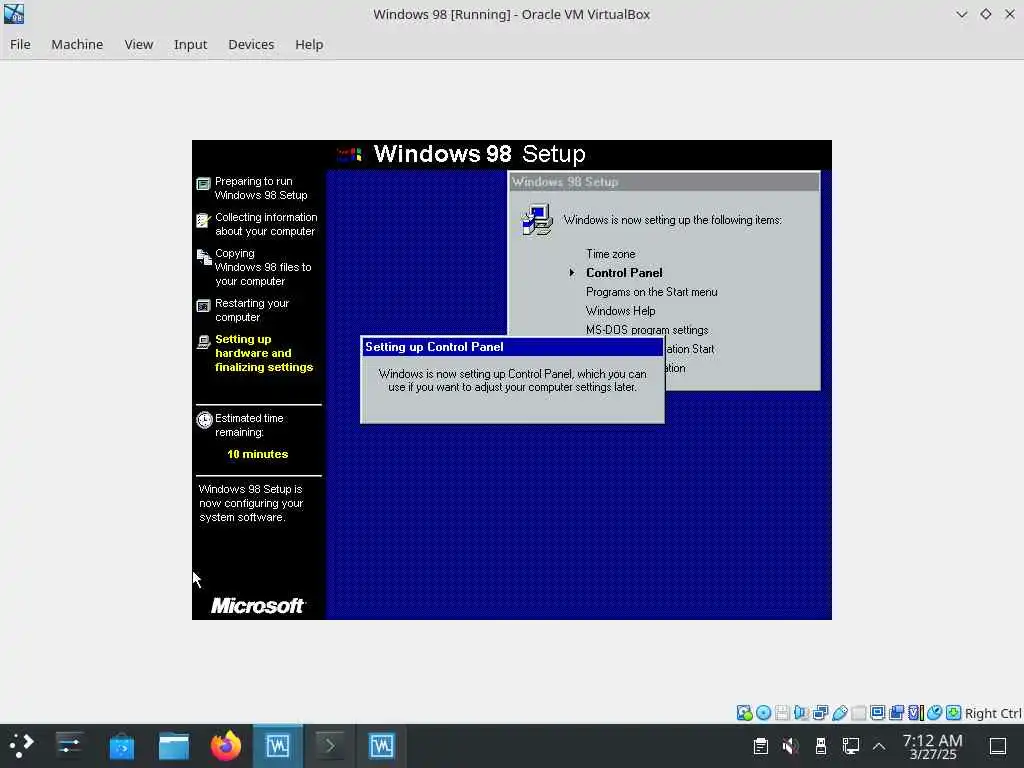Click the show desktop button
Image resolution: width=1024 pixels, height=768 pixels.
point(998,746)
